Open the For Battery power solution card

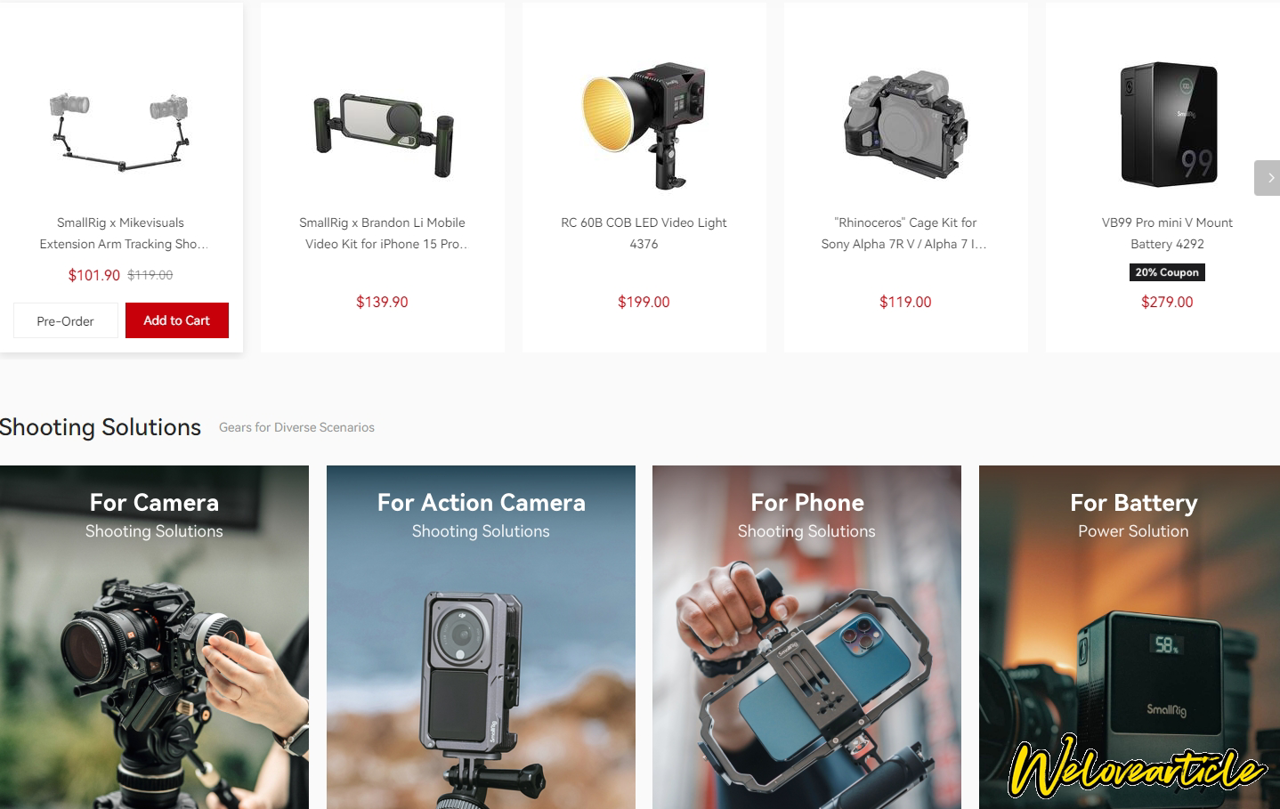tap(1130, 637)
